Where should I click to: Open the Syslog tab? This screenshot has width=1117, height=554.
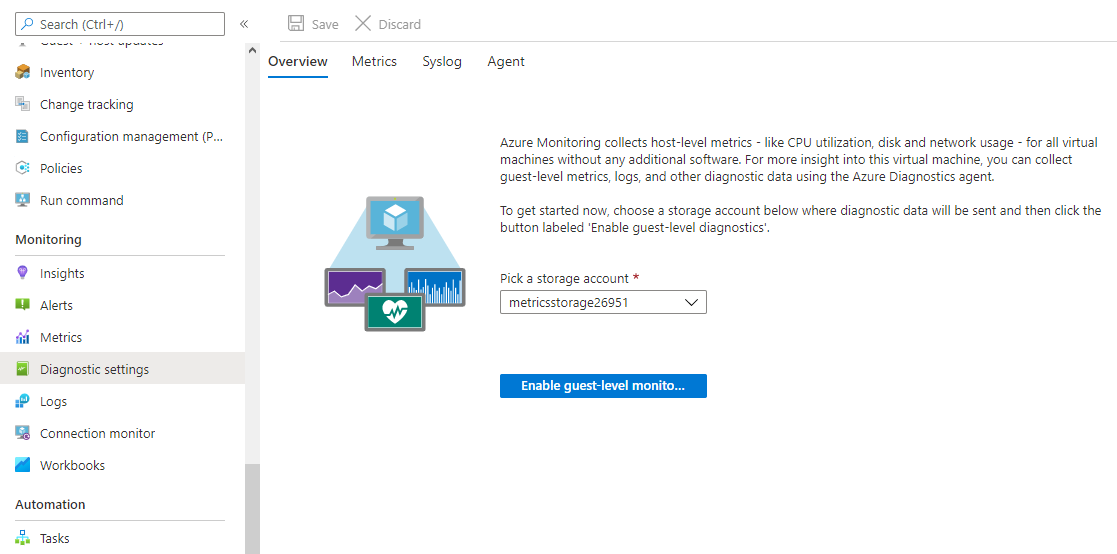coord(442,61)
